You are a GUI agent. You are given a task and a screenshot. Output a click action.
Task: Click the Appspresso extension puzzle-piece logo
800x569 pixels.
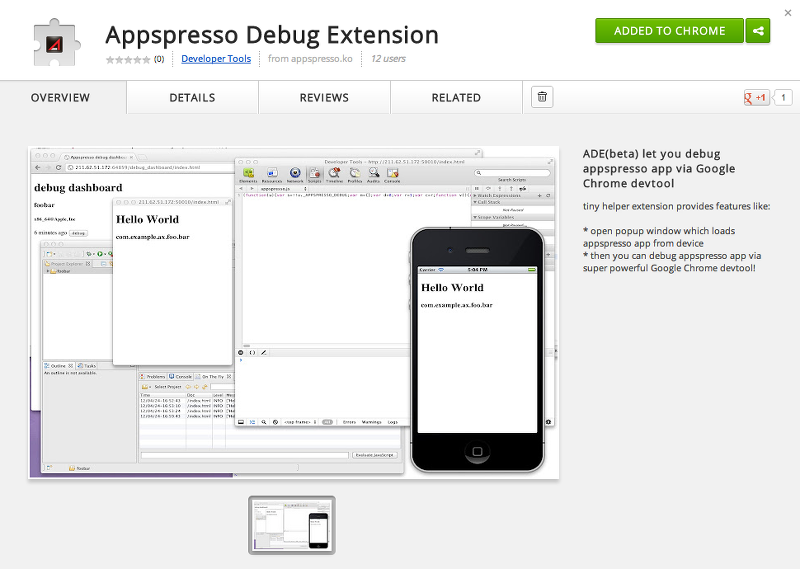56,42
